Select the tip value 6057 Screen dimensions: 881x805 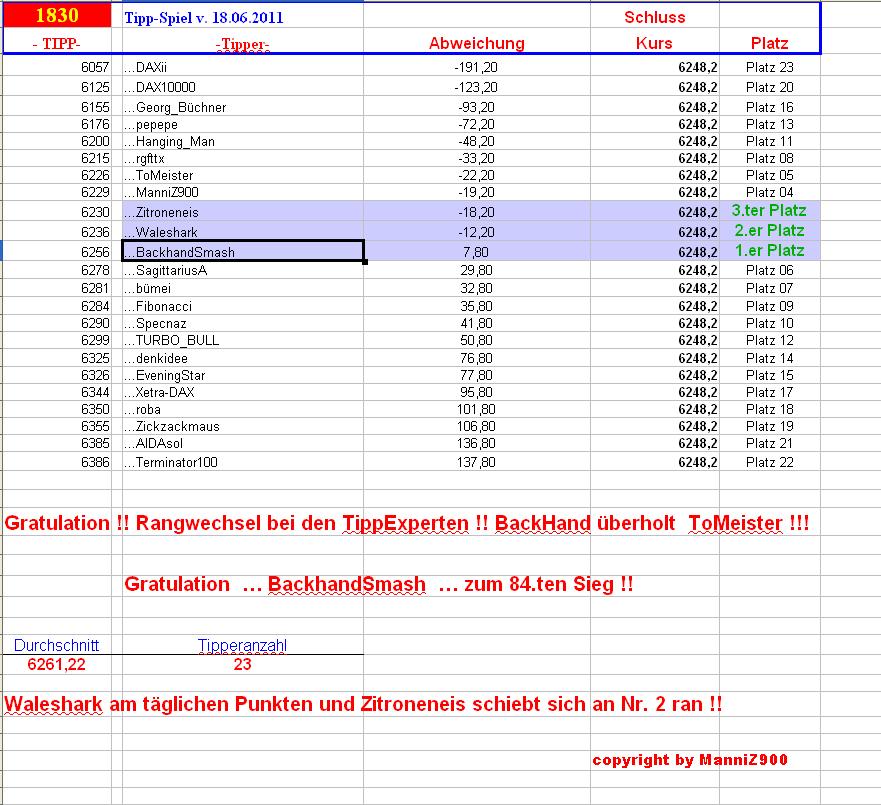[95, 67]
